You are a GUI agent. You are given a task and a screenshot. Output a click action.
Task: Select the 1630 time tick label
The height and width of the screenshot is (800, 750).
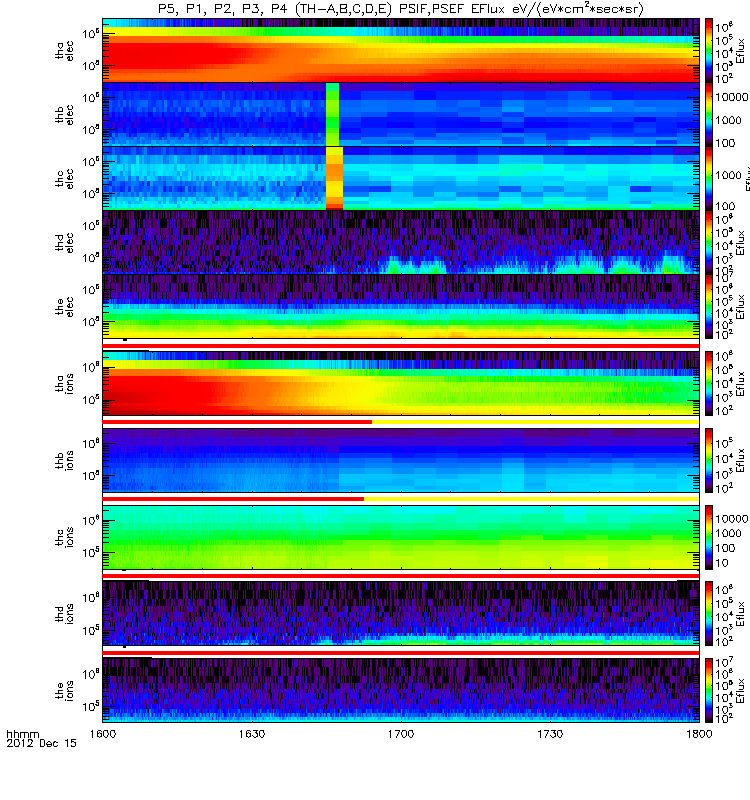(252, 734)
